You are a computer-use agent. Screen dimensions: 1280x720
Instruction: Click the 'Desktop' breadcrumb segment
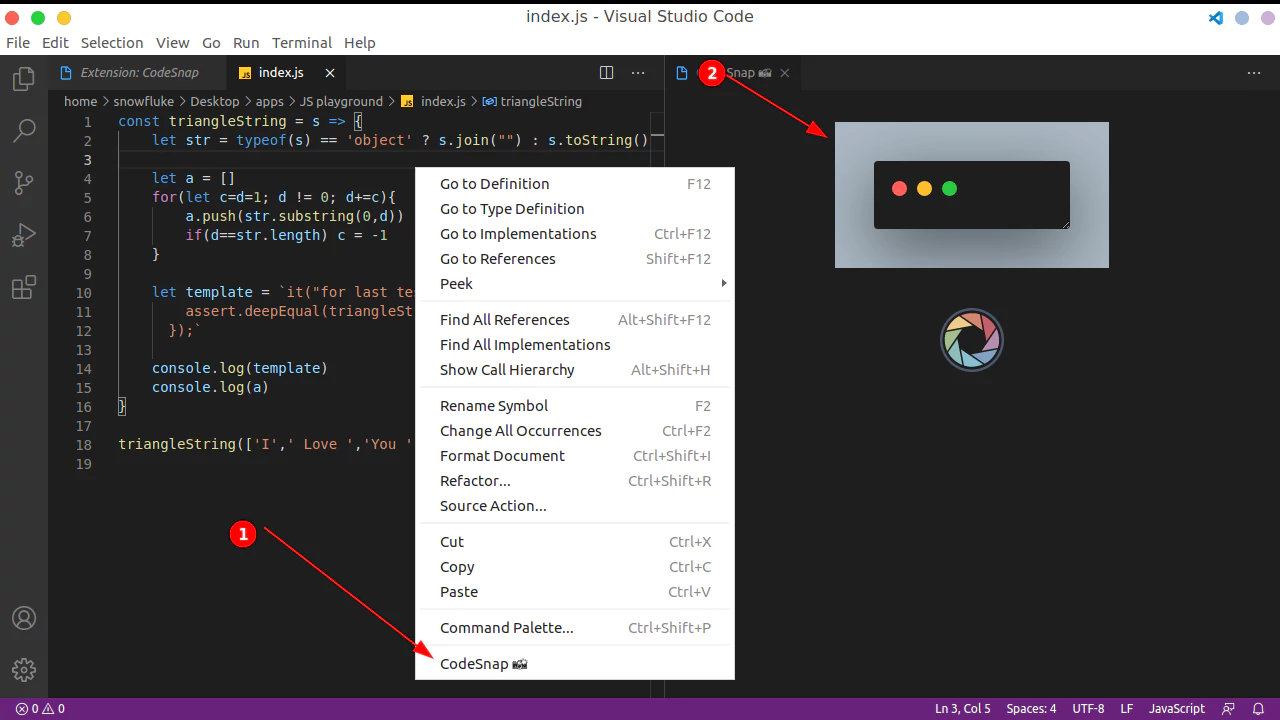point(215,101)
